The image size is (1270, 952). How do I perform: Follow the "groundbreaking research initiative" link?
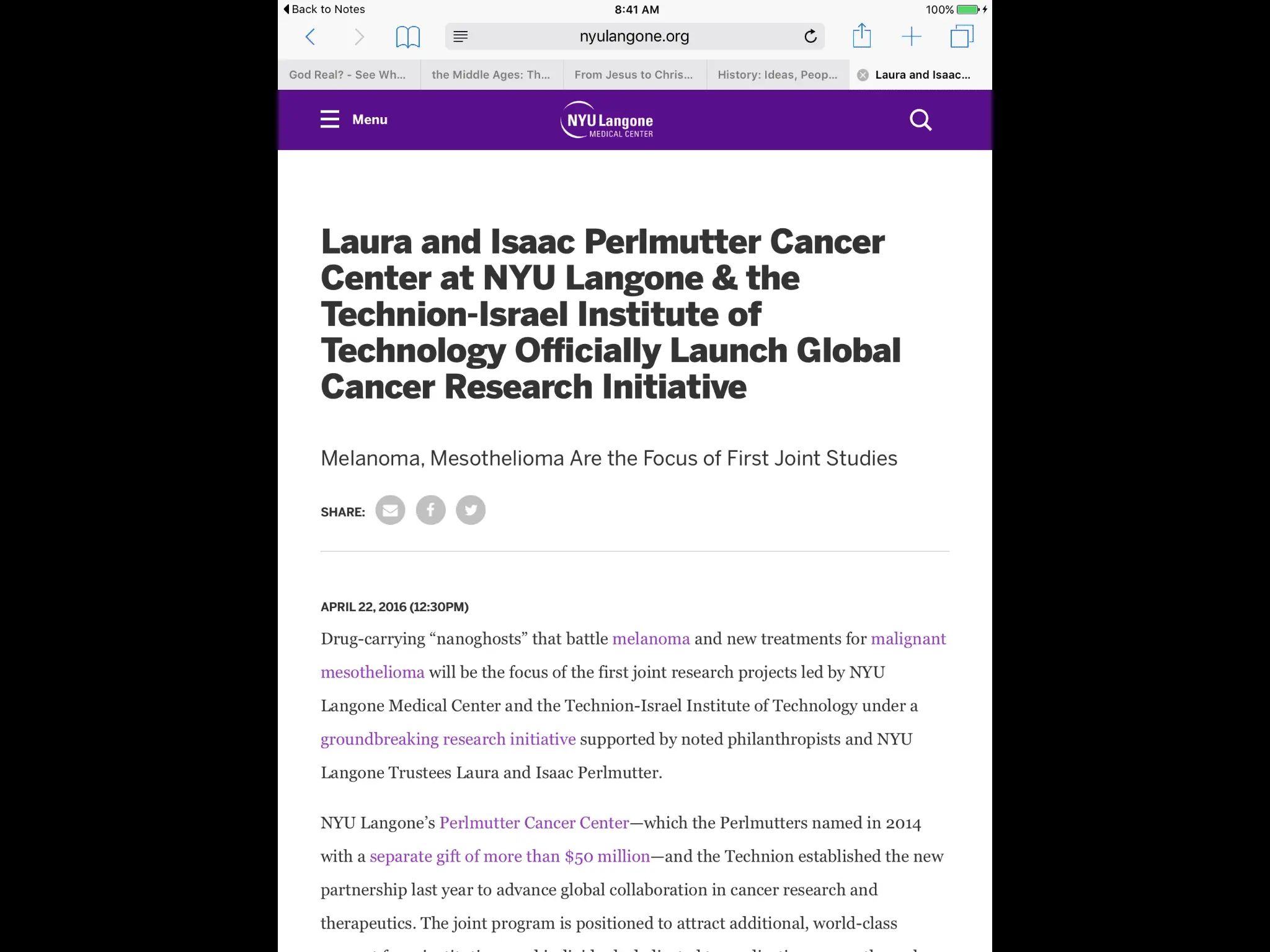(448, 739)
